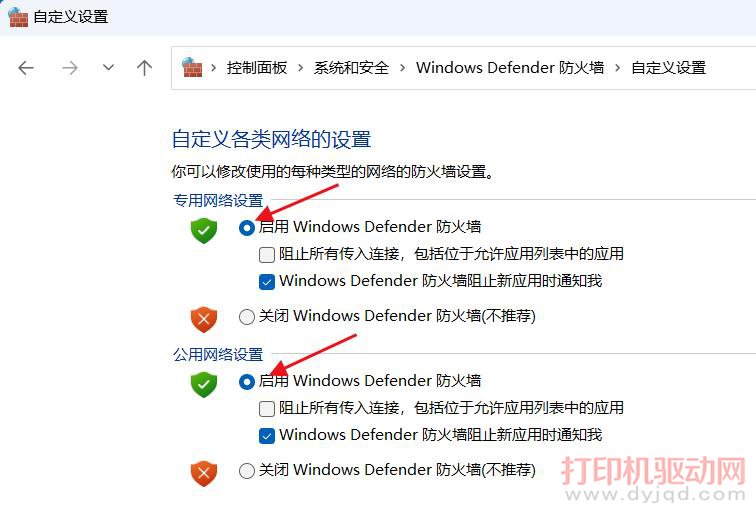Uncheck notify checkbox under public network
Viewport: 756px width, 512px height.
click(x=267, y=436)
